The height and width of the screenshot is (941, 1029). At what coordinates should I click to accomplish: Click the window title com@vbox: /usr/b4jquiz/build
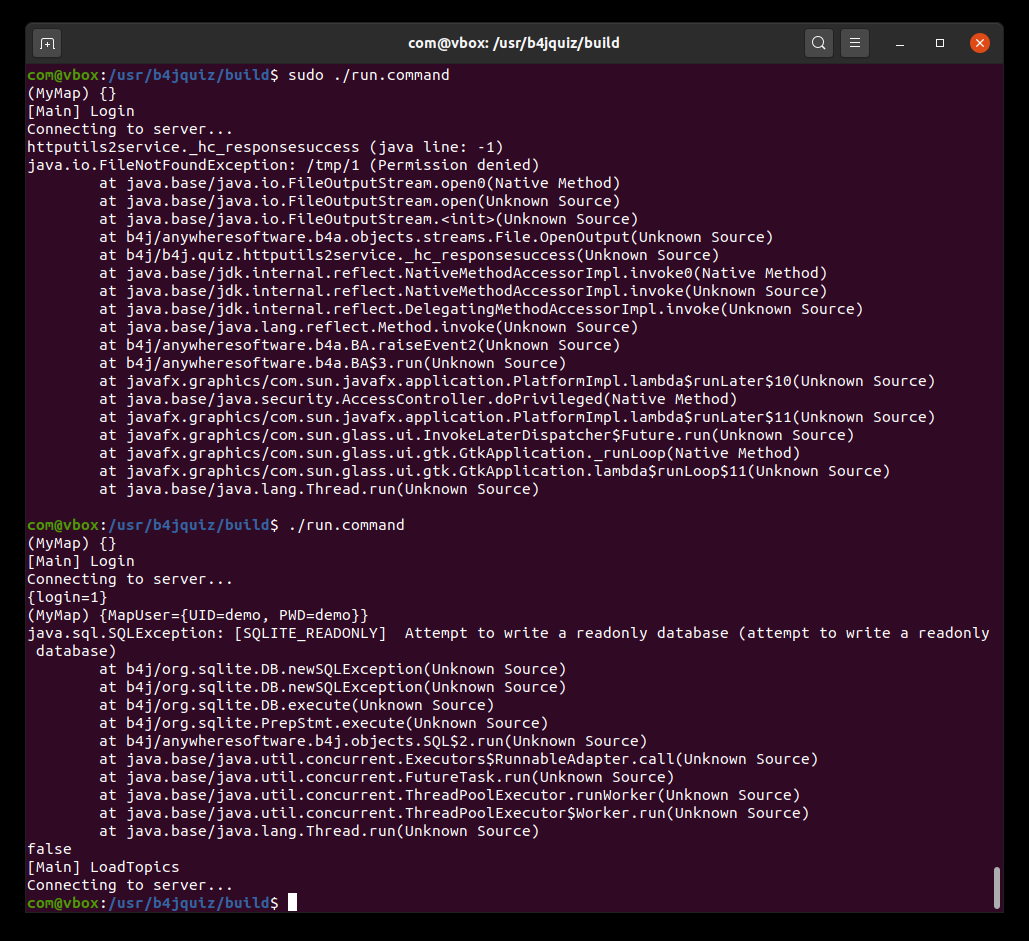514,43
